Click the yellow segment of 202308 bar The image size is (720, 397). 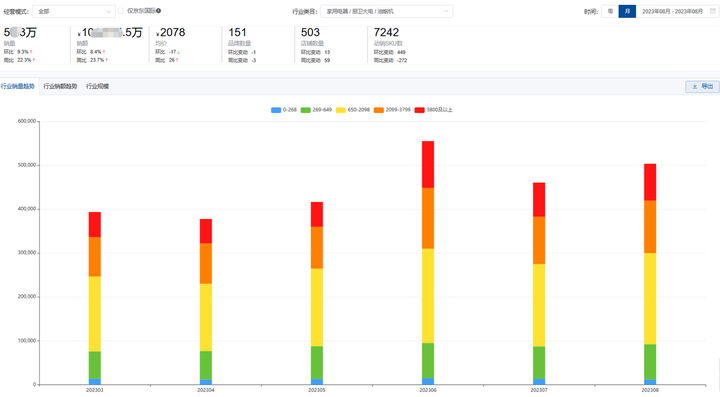click(x=650, y=299)
